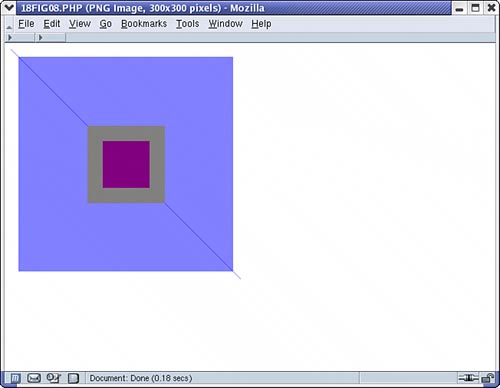Open the Bookmarks menu
Image resolution: width=500 pixels, height=388 pixels.
point(144,24)
